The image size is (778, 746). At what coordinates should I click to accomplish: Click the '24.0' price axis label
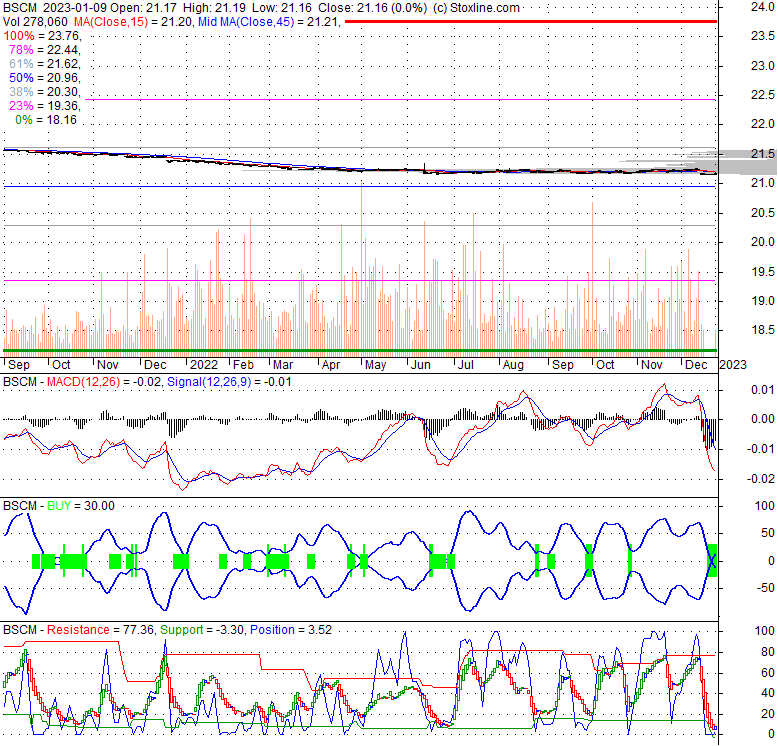coord(763,7)
